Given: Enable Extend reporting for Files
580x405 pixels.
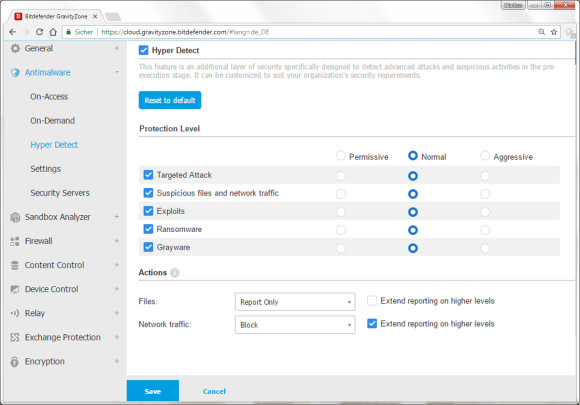Looking at the screenshot, I should coord(372,301).
